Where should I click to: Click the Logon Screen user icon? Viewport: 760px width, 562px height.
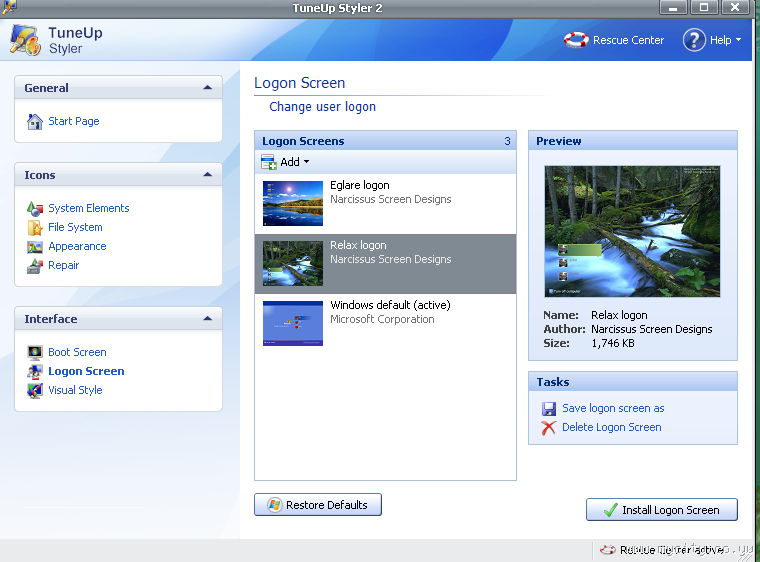point(35,371)
